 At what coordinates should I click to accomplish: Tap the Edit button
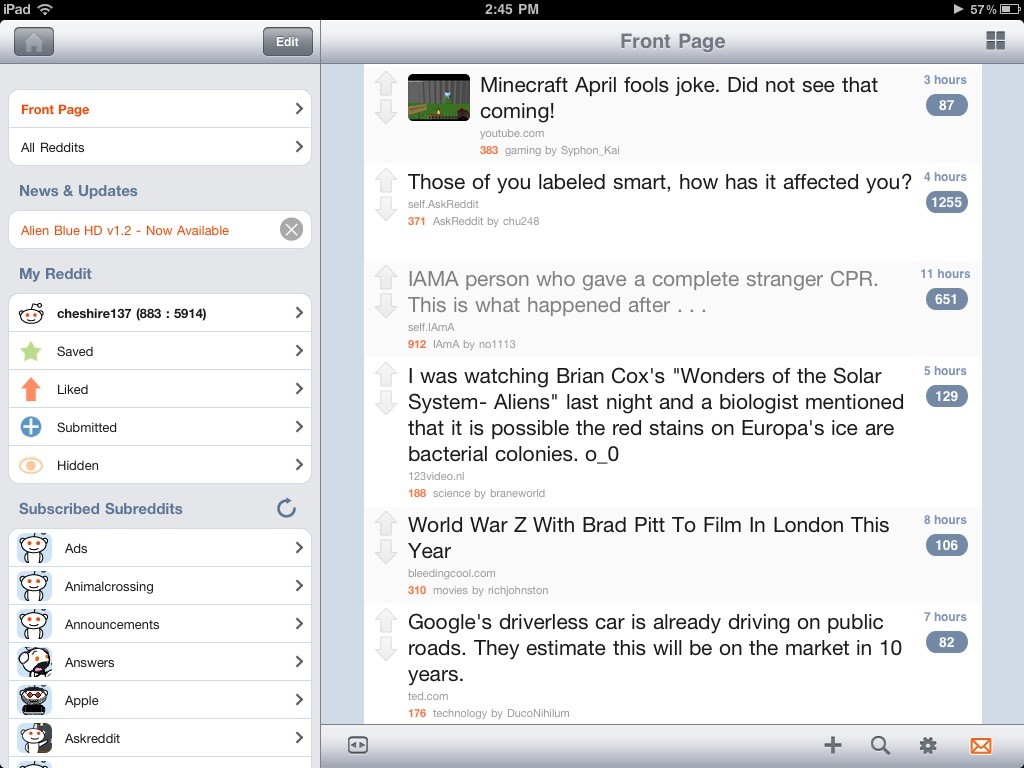click(x=287, y=42)
